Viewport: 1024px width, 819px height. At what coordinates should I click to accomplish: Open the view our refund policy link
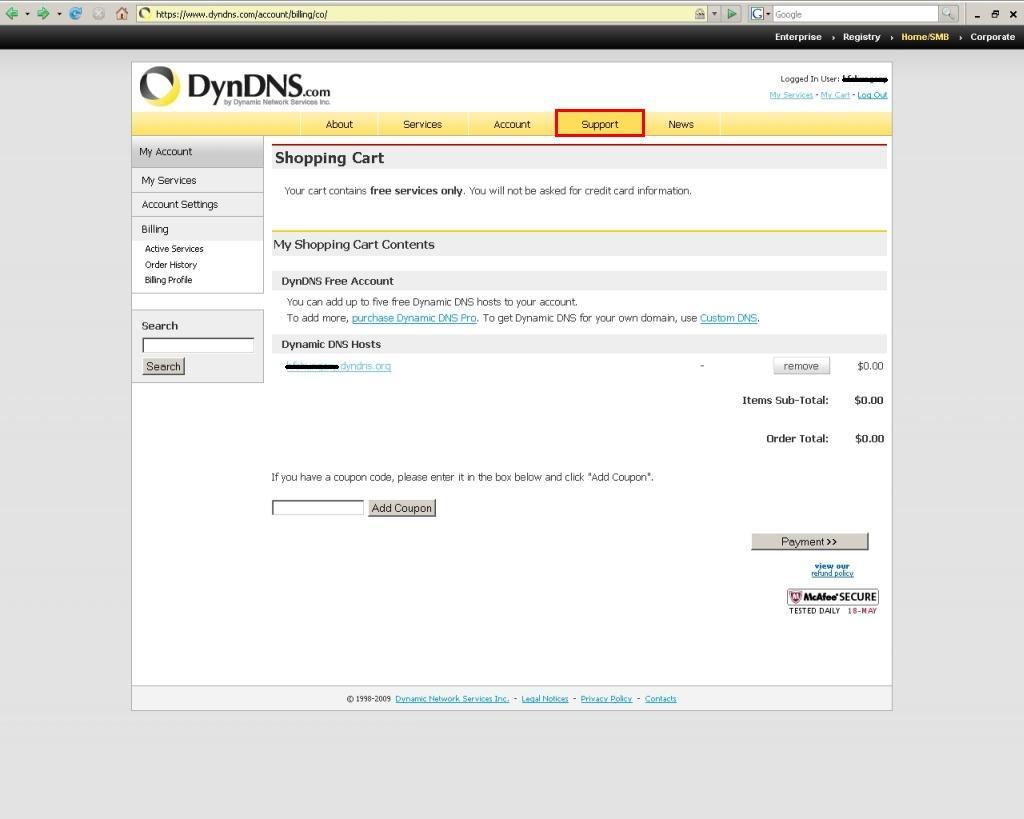coord(832,570)
